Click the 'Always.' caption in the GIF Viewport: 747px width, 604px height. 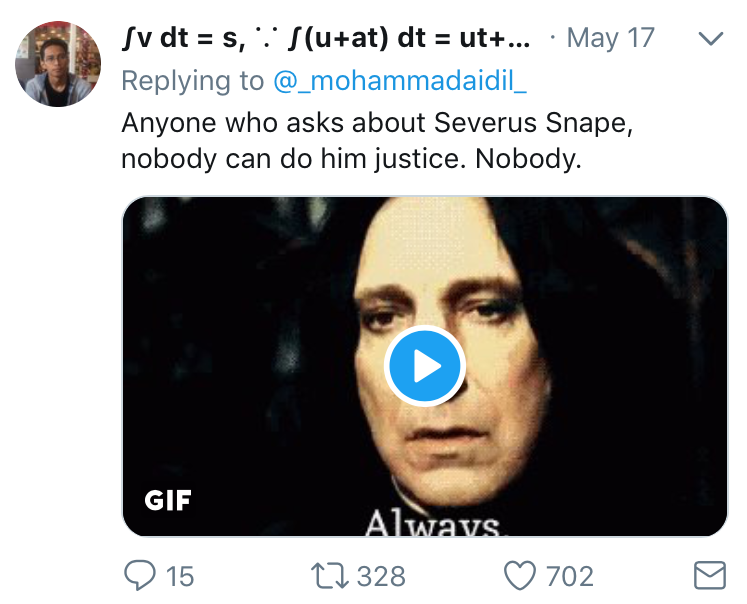coord(433,523)
